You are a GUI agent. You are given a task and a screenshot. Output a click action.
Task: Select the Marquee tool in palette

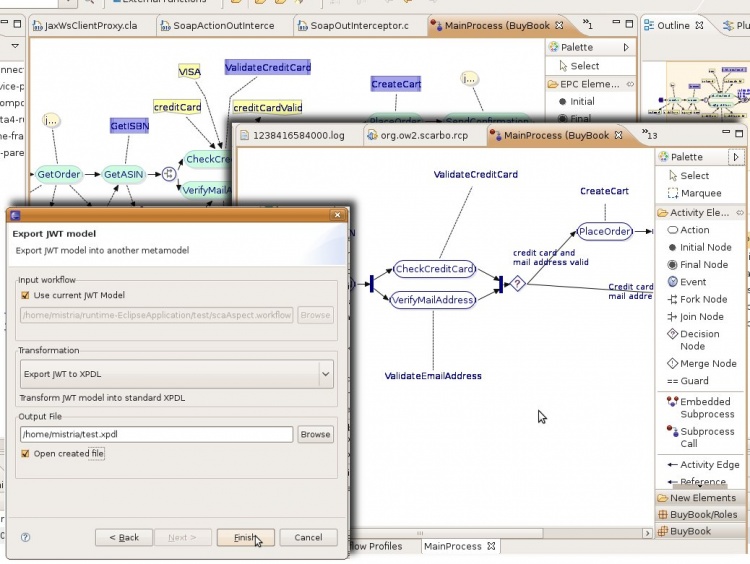click(x=700, y=193)
